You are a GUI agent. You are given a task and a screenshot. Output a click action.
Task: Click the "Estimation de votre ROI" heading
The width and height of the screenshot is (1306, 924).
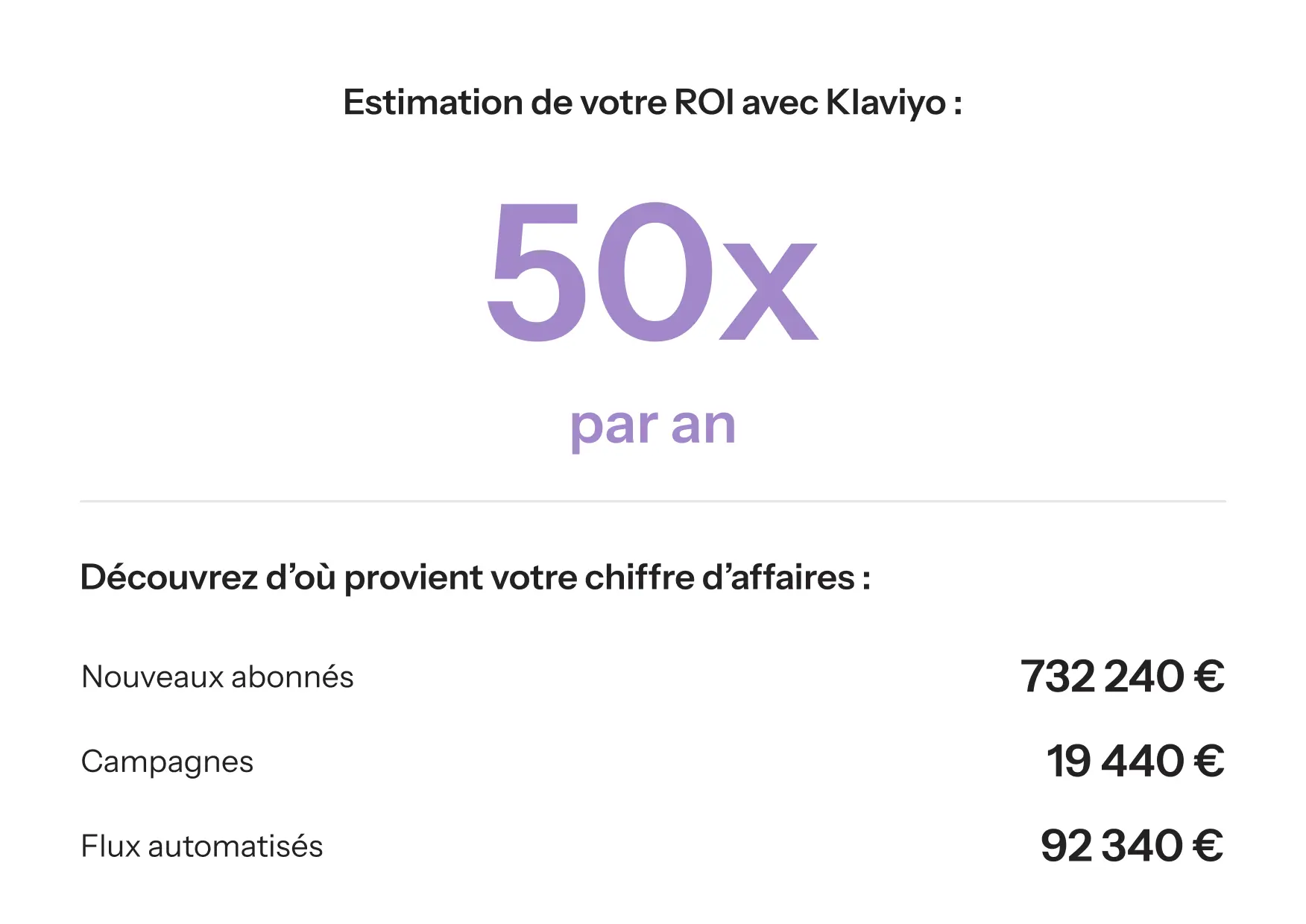[x=652, y=104]
